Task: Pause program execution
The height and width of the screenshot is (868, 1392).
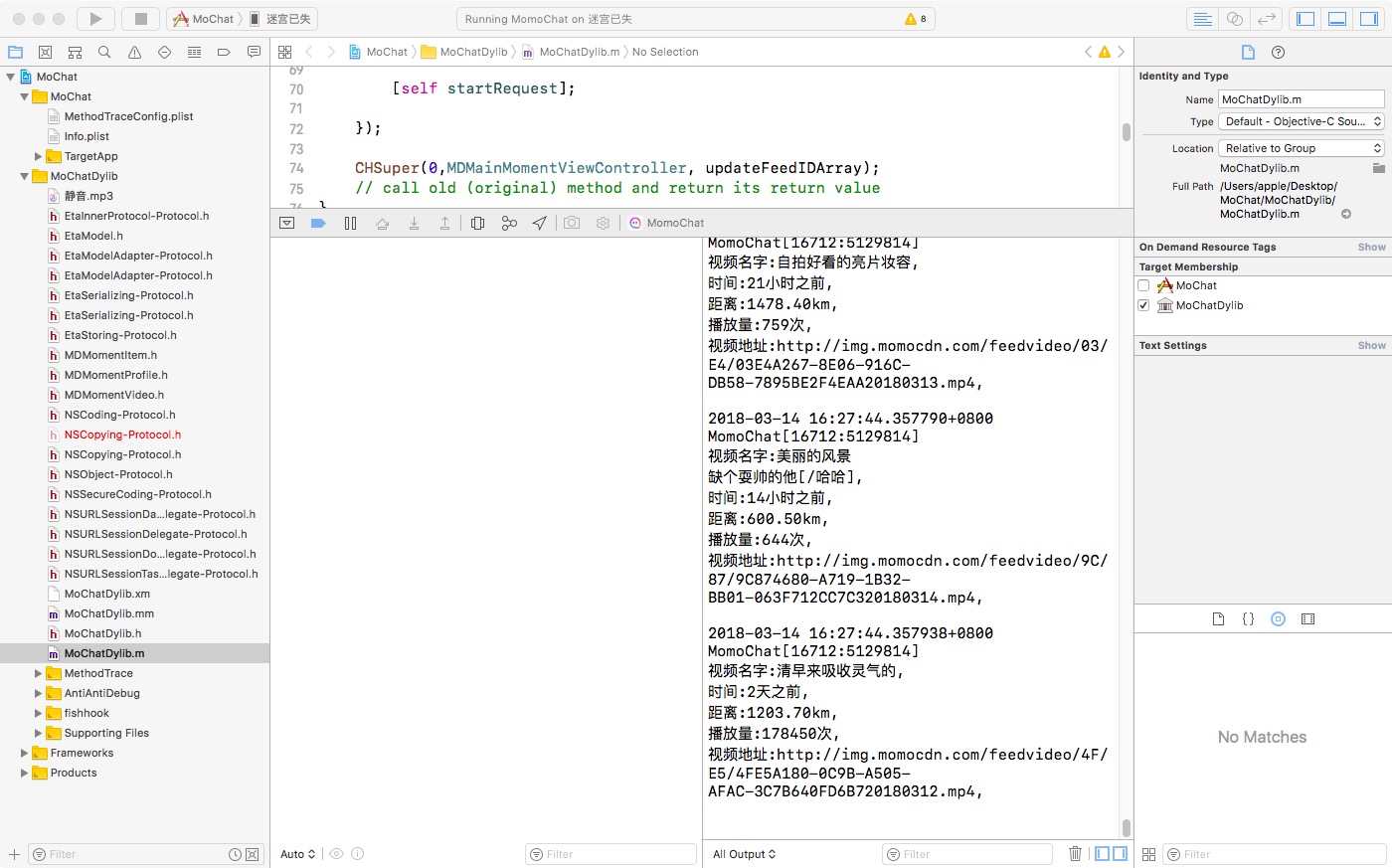Action: click(x=350, y=223)
